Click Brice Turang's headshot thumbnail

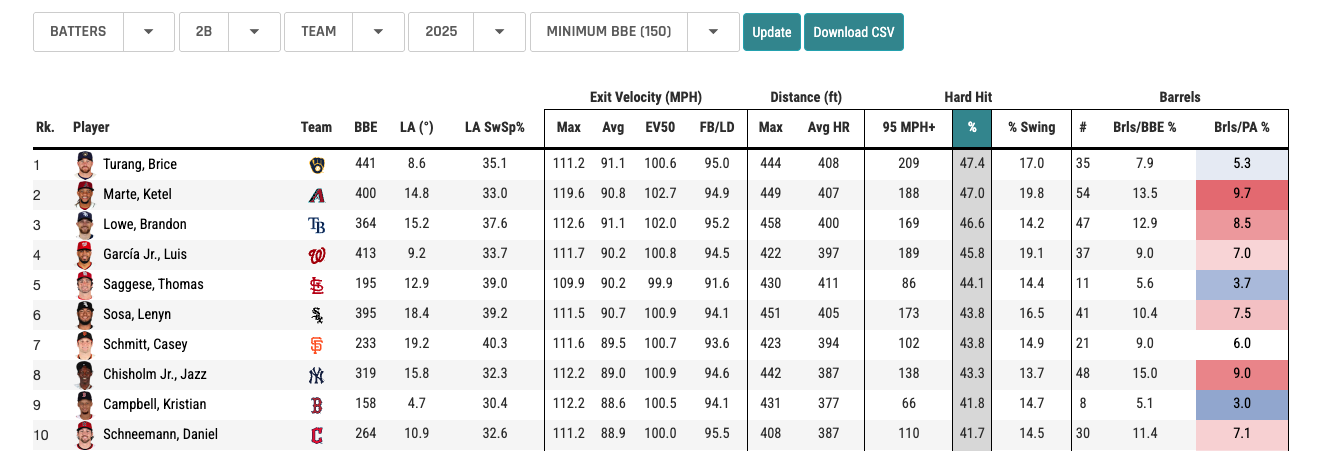pyautogui.click(x=86, y=164)
